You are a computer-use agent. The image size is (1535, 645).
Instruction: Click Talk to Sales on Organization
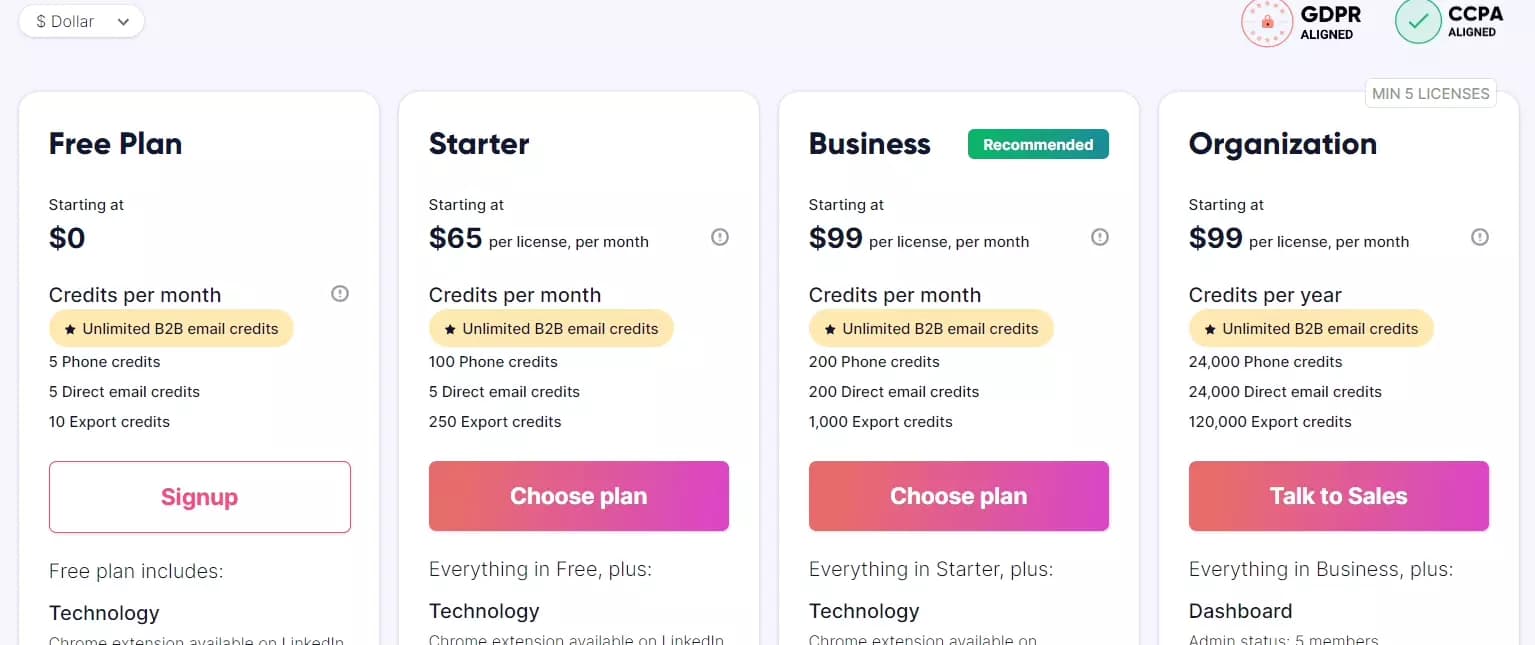point(1338,495)
